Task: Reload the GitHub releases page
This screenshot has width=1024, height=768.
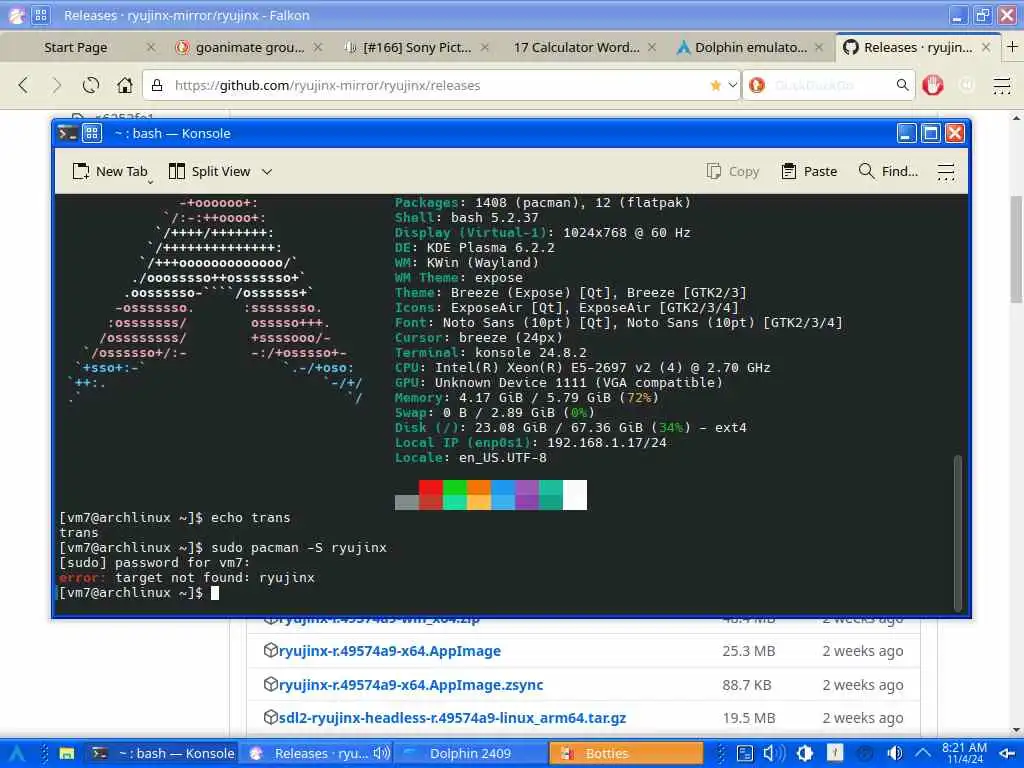Action: coord(91,85)
